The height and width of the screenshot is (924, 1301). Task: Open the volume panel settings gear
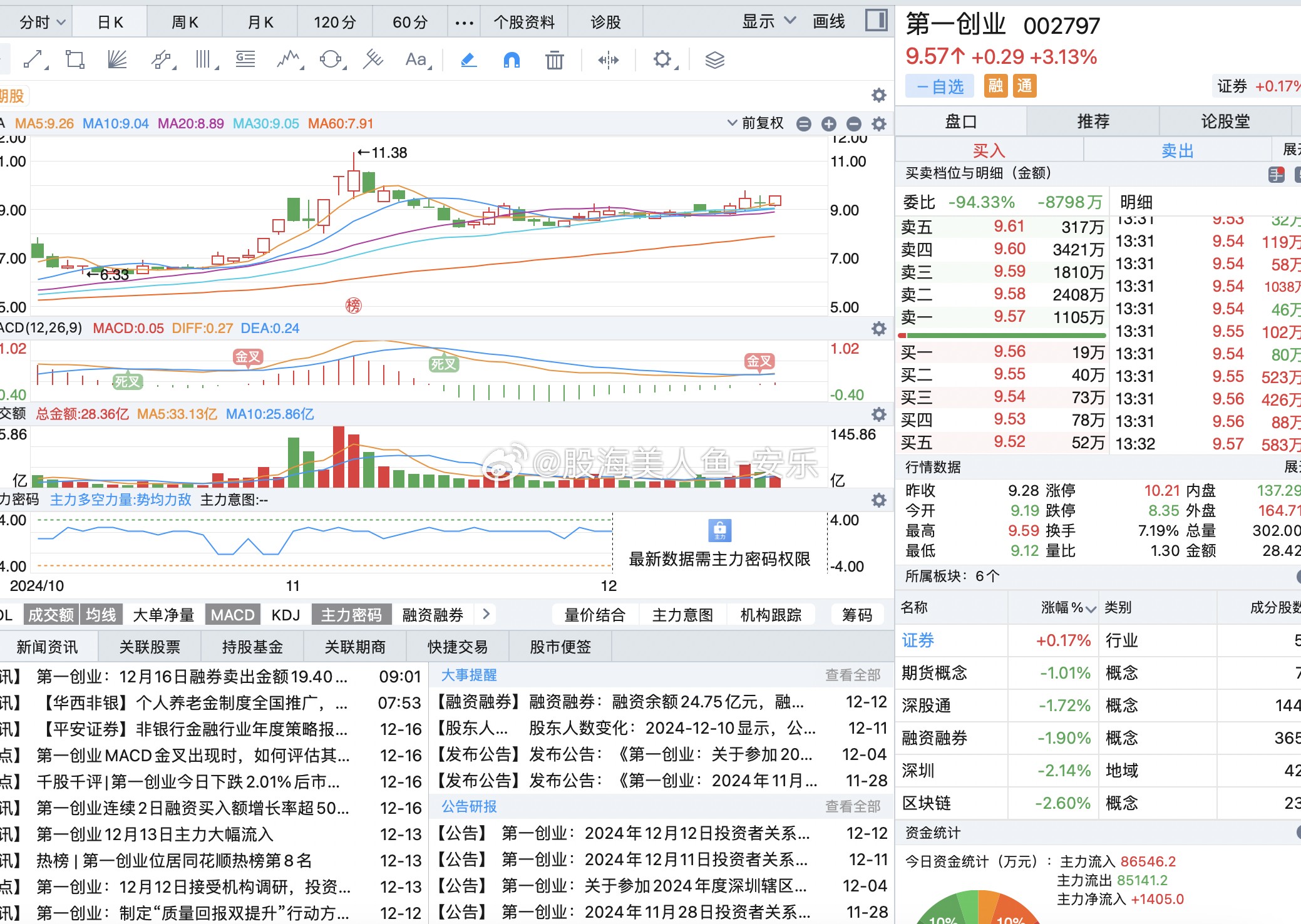(879, 414)
